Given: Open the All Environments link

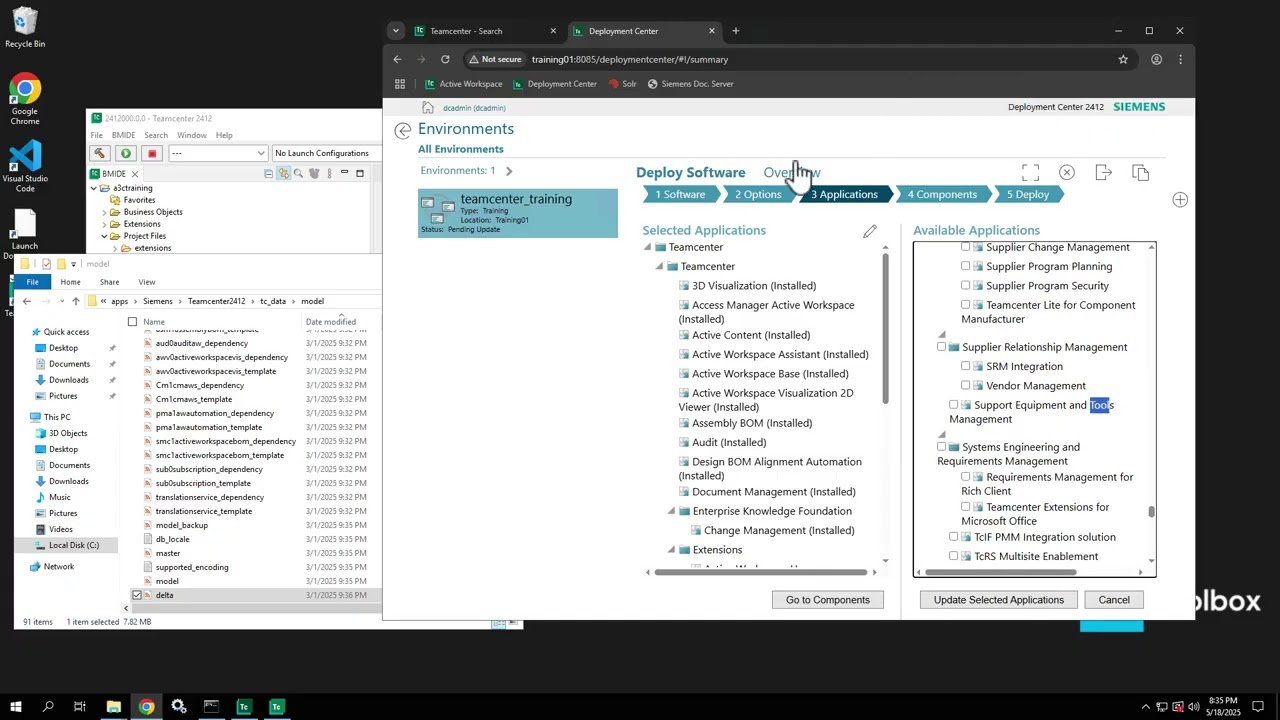Looking at the screenshot, I should [x=461, y=150].
